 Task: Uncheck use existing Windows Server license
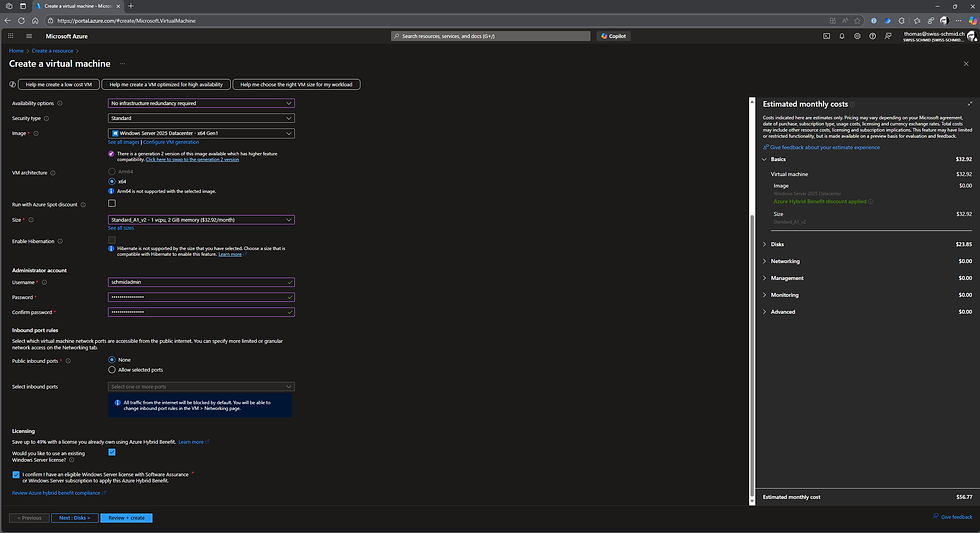tap(112, 452)
